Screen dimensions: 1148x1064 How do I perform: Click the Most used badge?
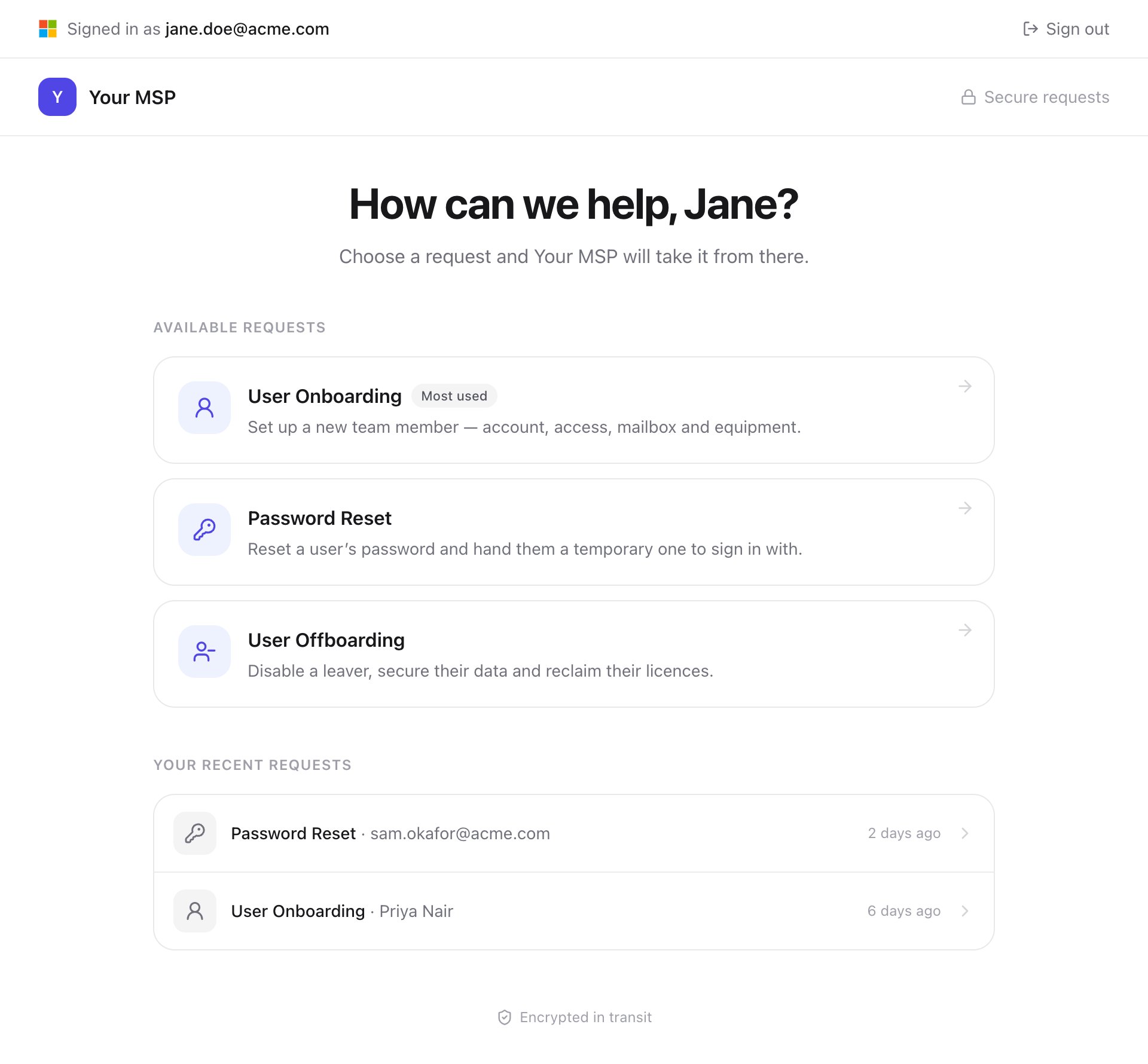pyautogui.click(x=454, y=396)
